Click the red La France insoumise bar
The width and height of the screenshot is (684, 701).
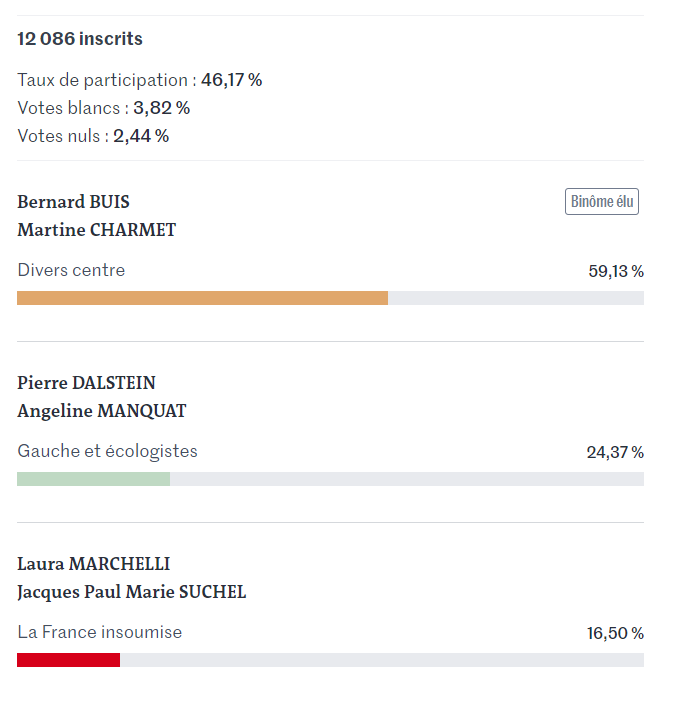(x=68, y=660)
